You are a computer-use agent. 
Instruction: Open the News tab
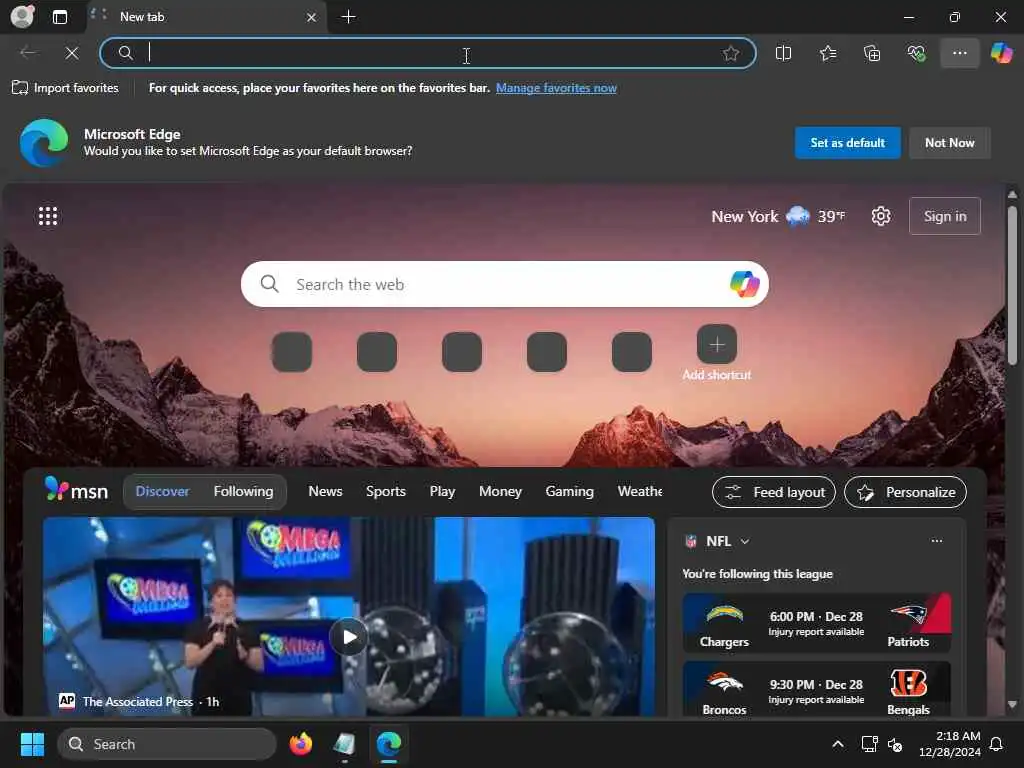(x=325, y=491)
